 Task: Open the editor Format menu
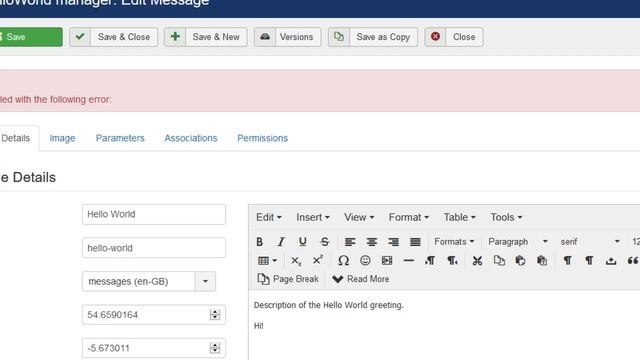click(x=409, y=217)
